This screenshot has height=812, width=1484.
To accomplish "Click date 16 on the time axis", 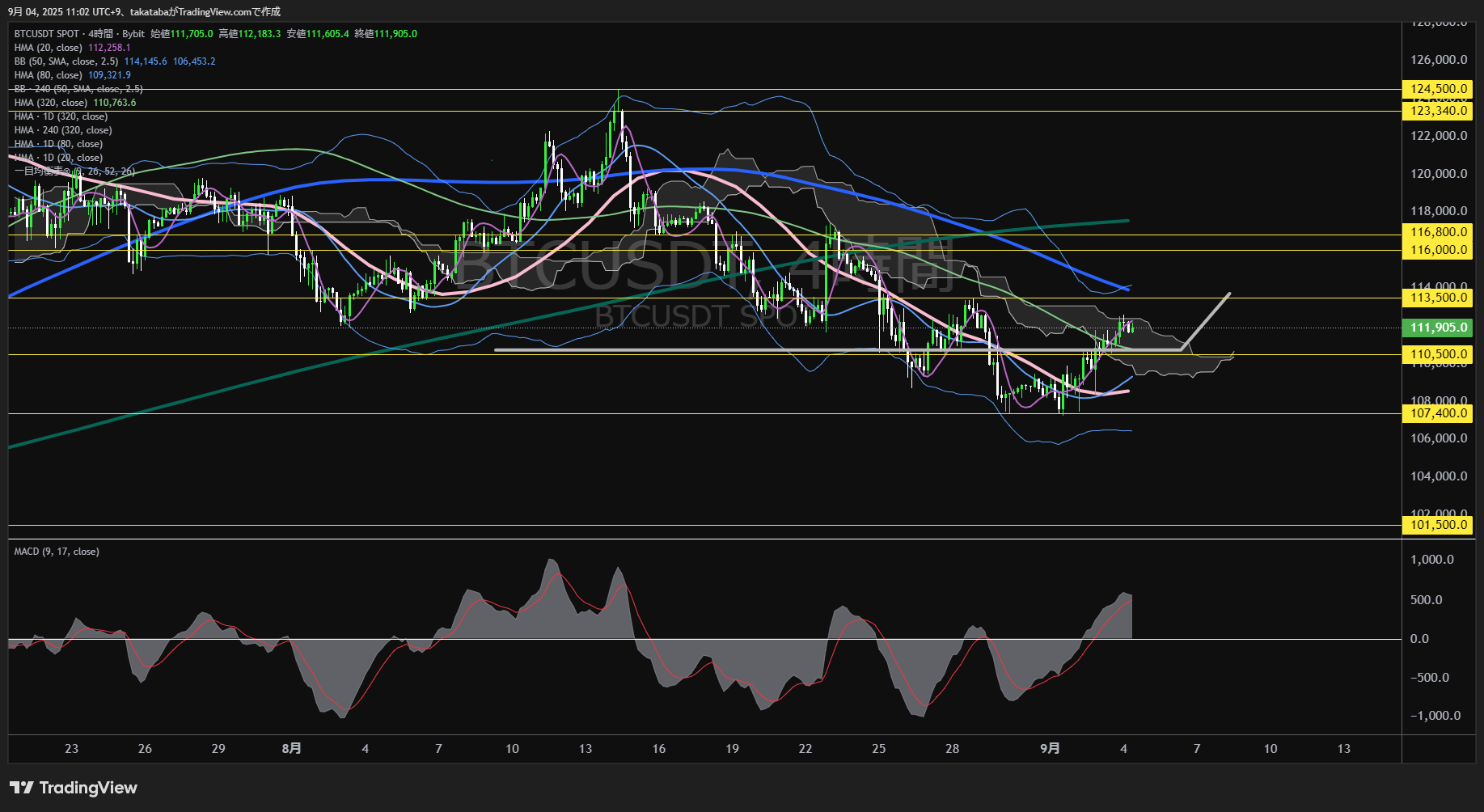I will click(659, 749).
